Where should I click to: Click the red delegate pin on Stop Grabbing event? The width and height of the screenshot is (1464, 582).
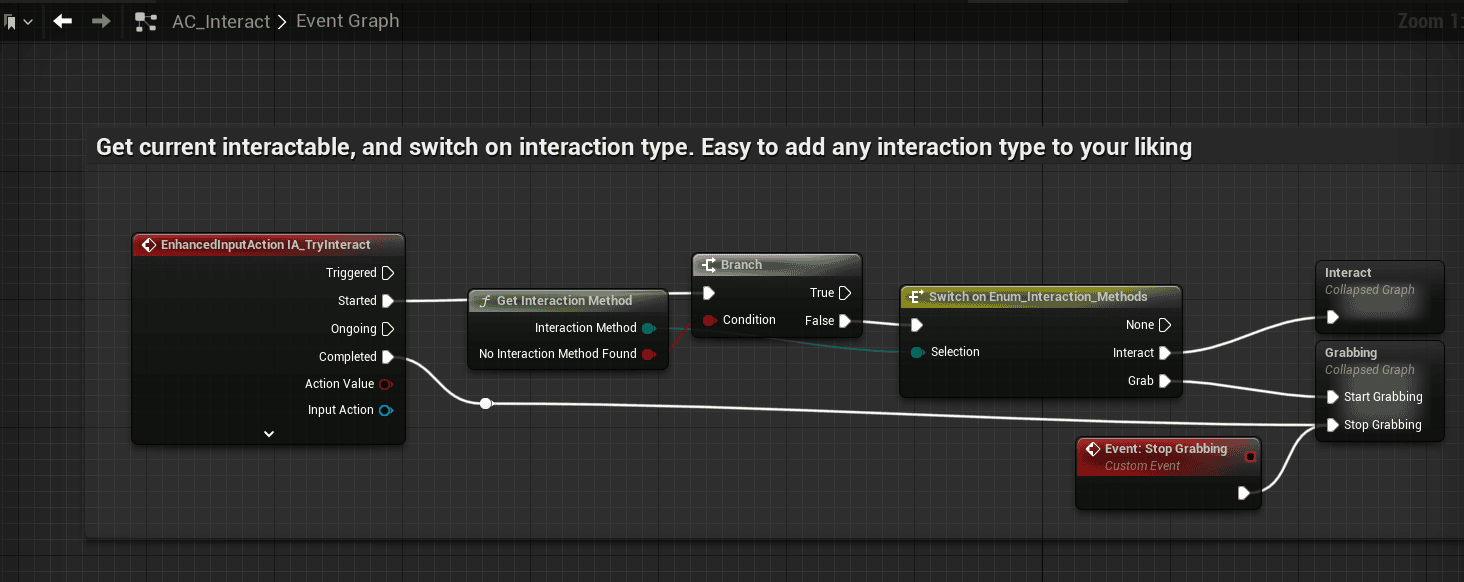click(x=1250, y=457)
